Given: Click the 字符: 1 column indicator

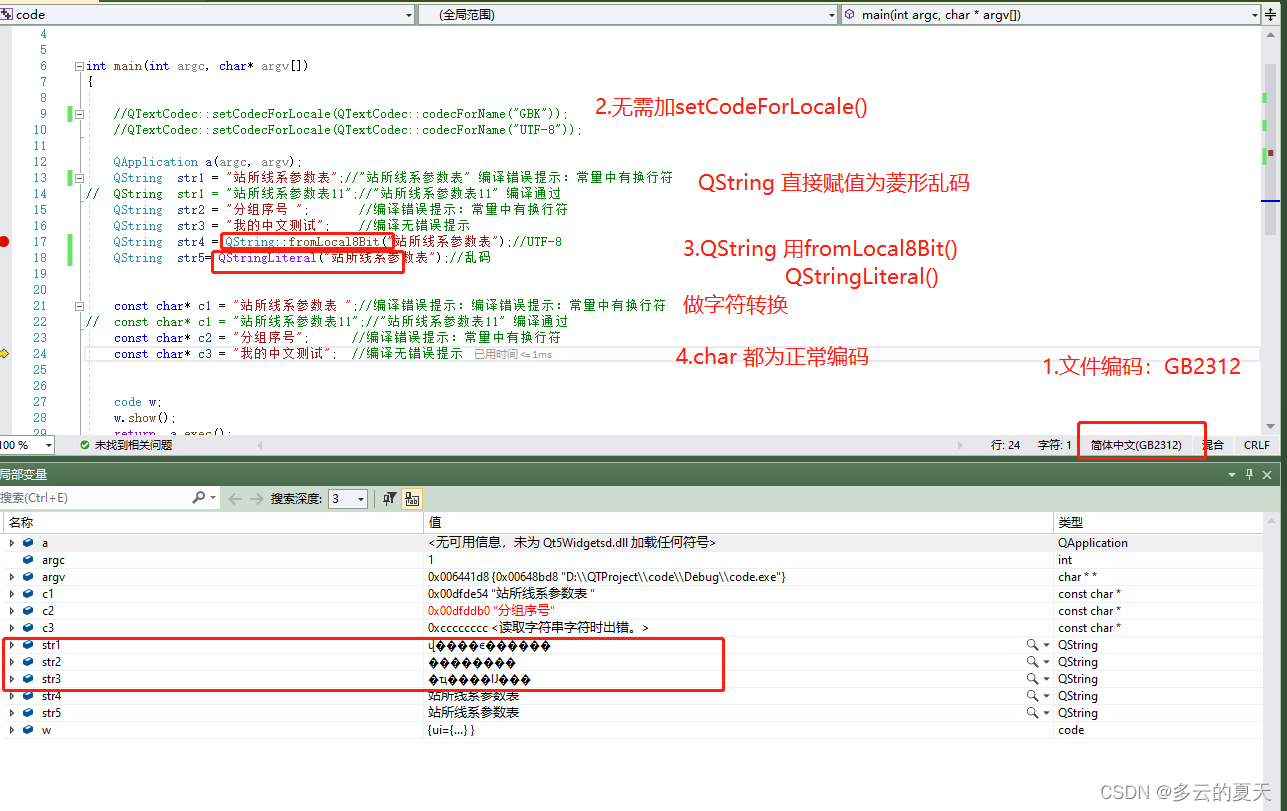Looking at the screenshot, I should (1054, 445).
